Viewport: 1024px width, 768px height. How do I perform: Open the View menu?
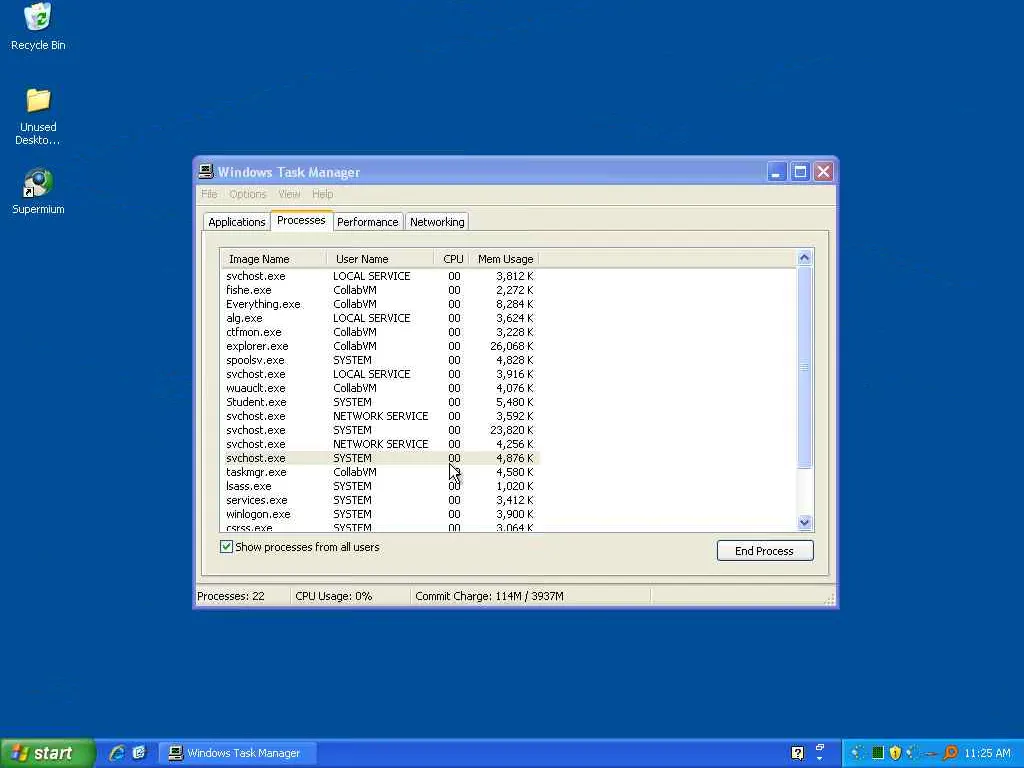(x=289, y=194)
